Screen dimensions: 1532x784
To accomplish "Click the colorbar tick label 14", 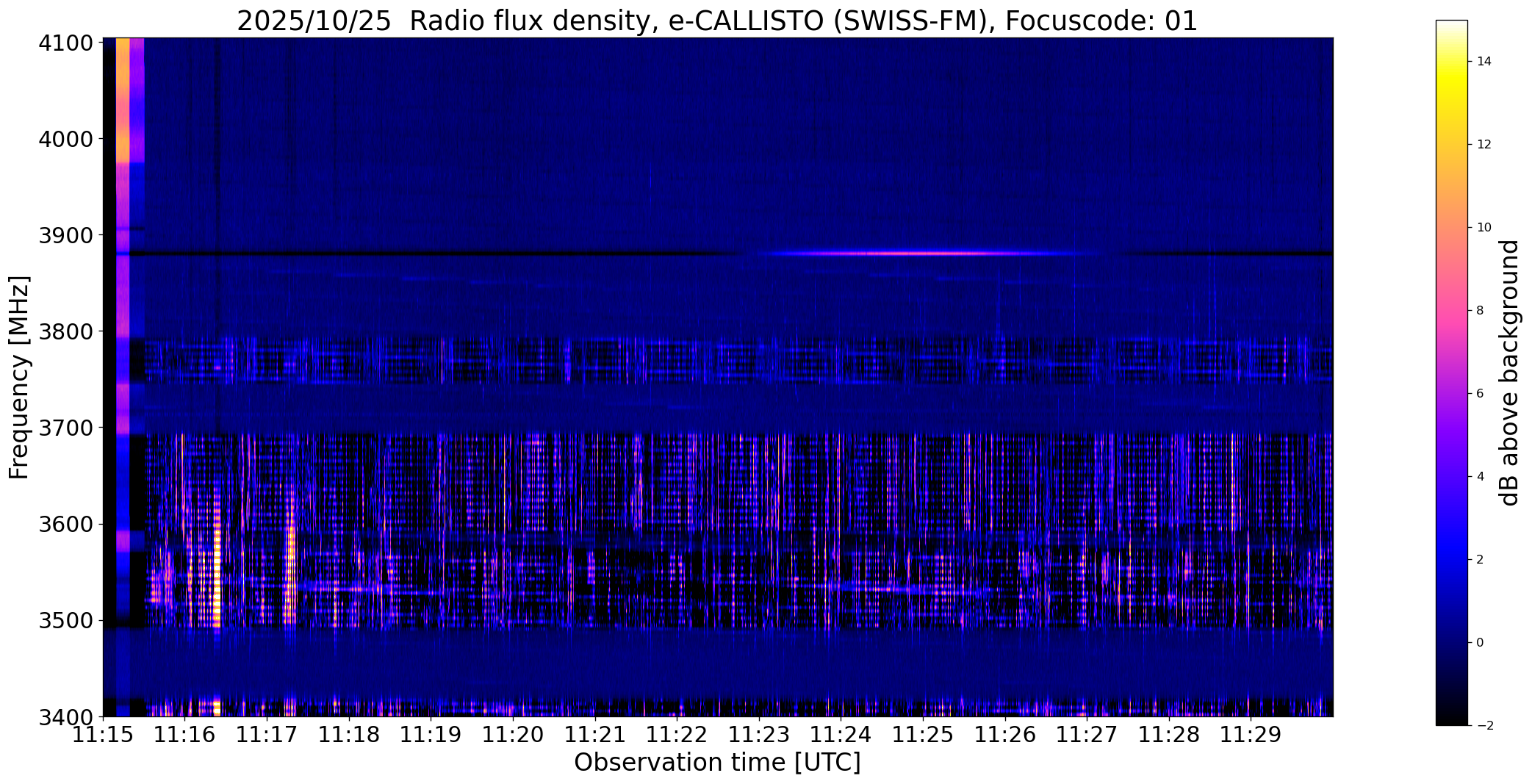I will [1484, 62].
